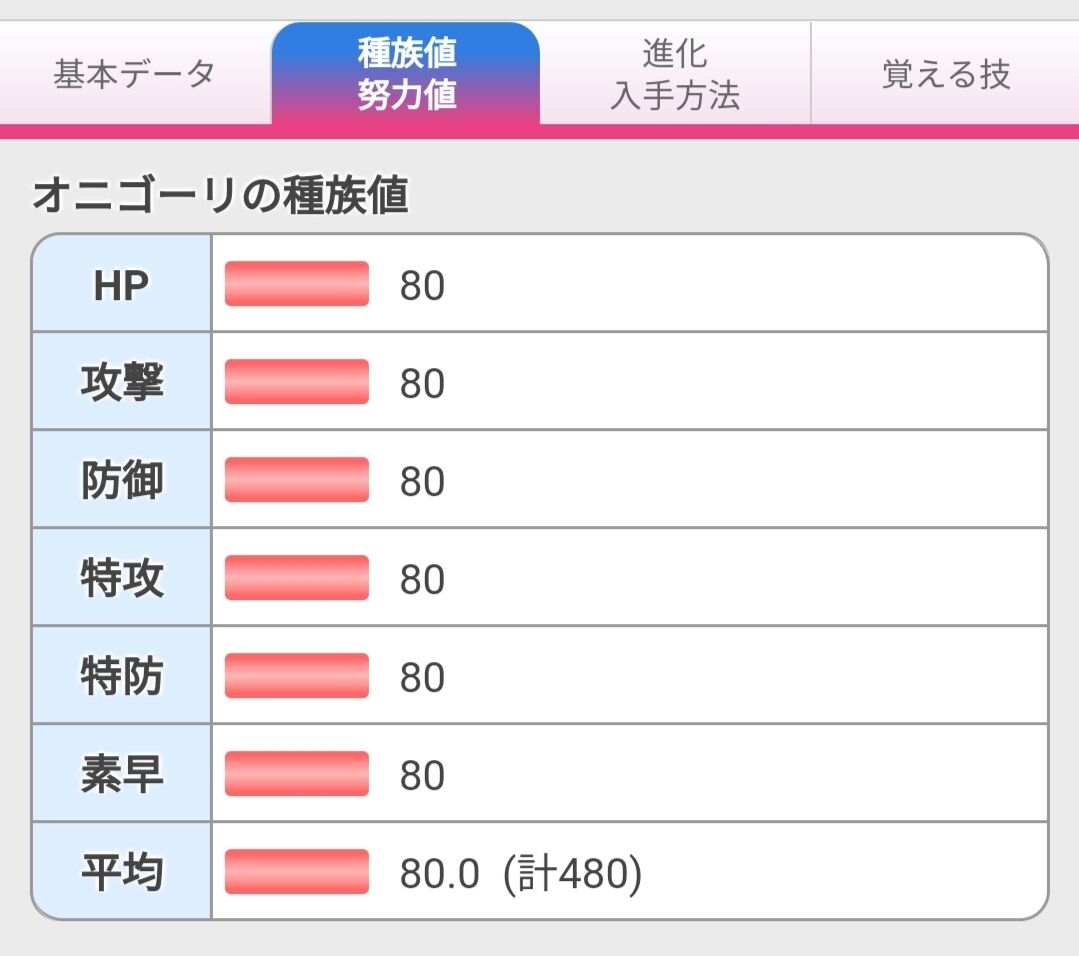Click the 攻撃 red stat bar
This screenshot has width=1079, height=956.
point(297,381)
